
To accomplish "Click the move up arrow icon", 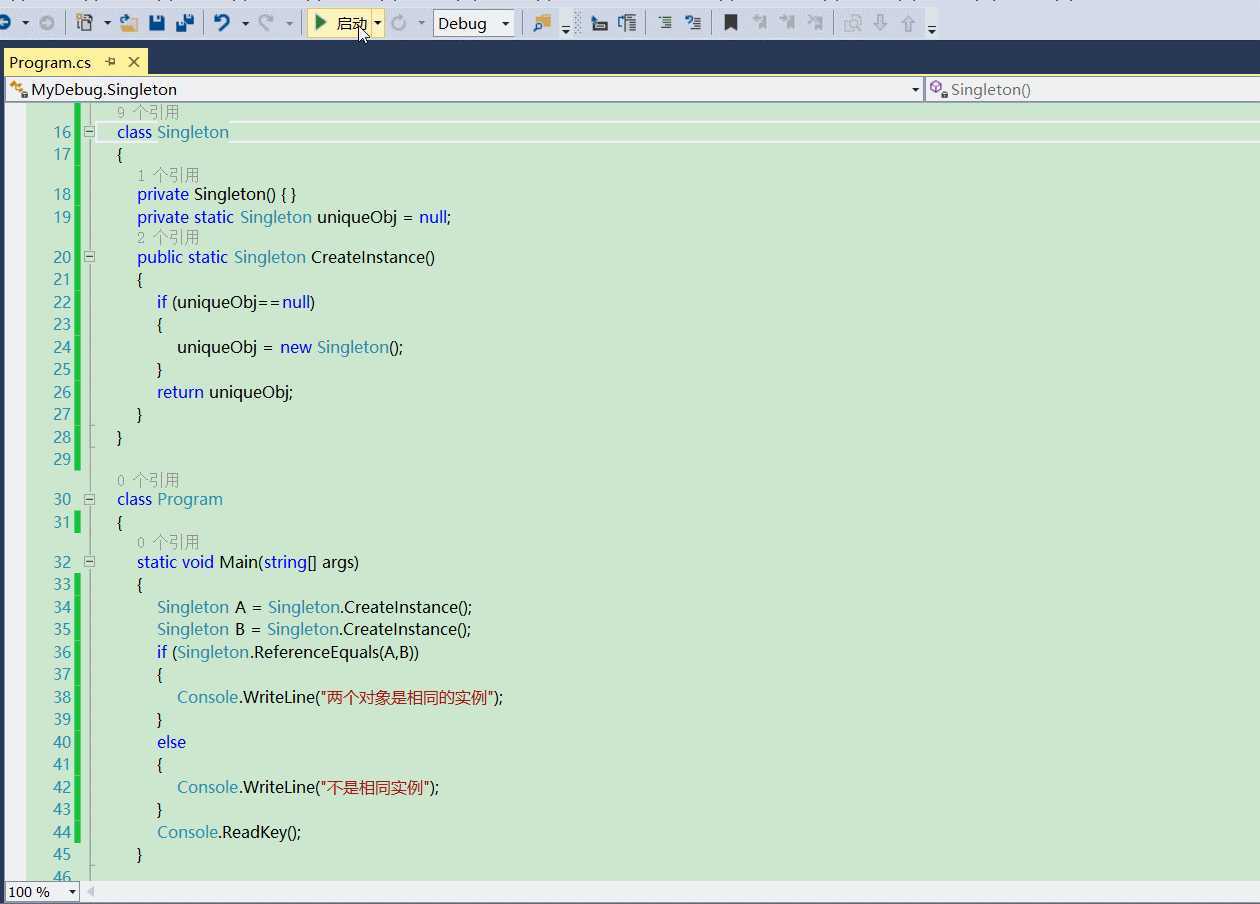I will pyautogui.click(x=908, y=23).
